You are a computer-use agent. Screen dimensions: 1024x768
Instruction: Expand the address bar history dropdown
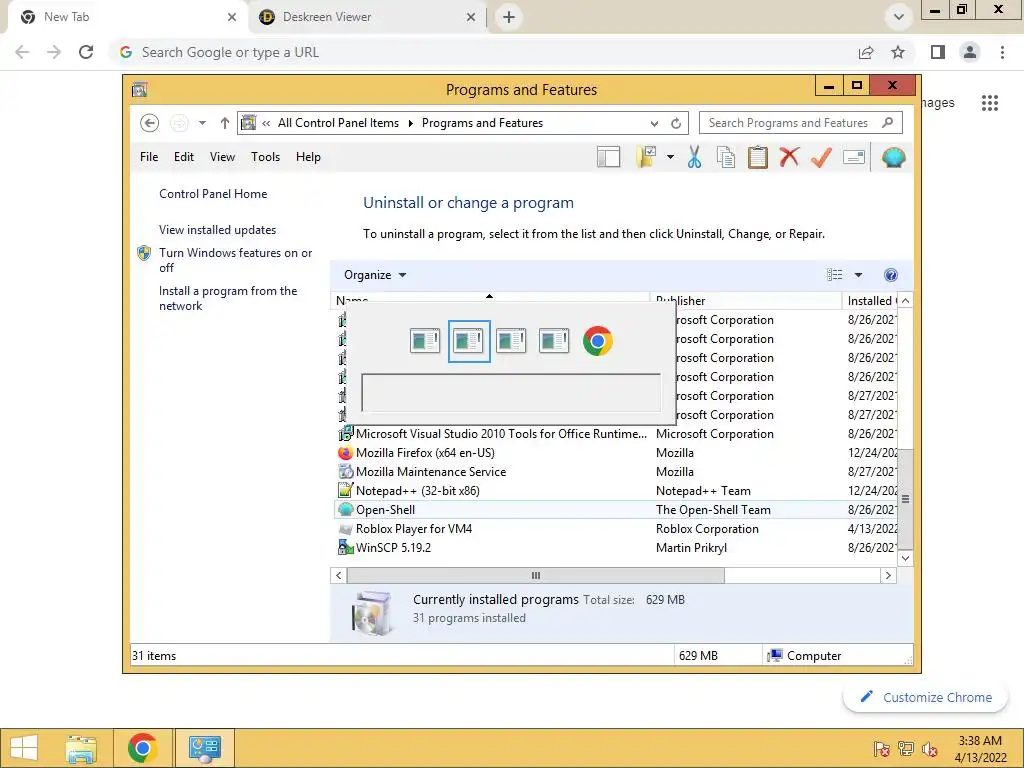coord(654,123)
